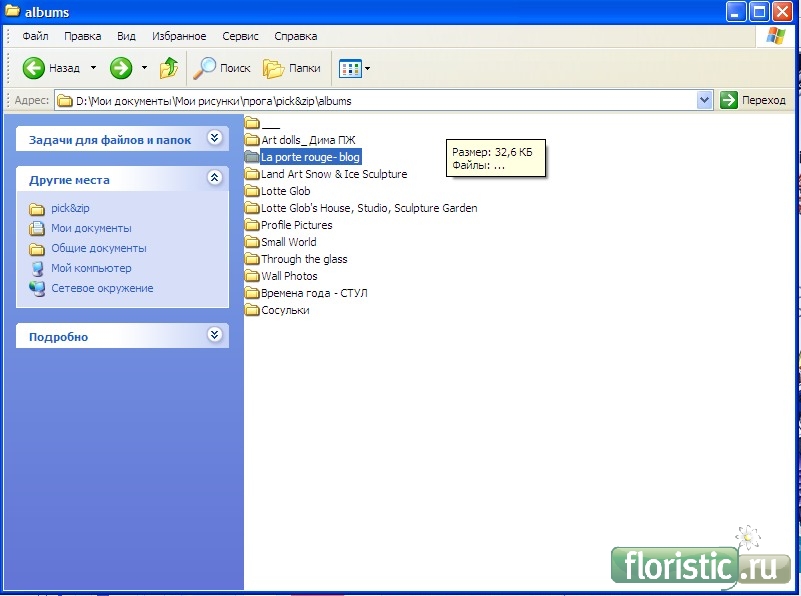Click the folder icon named underscores
This screenshot has width=801, height=596.
252,123
